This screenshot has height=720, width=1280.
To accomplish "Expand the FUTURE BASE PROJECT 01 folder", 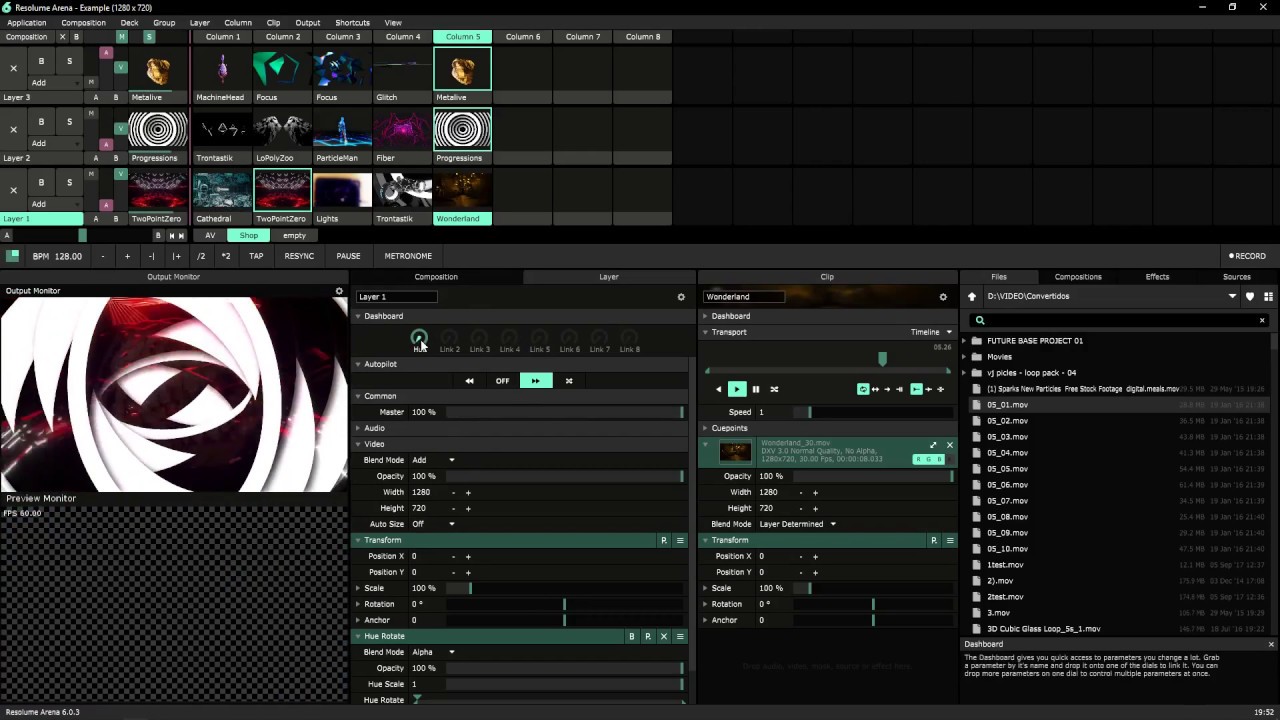I will pos(964,341).
